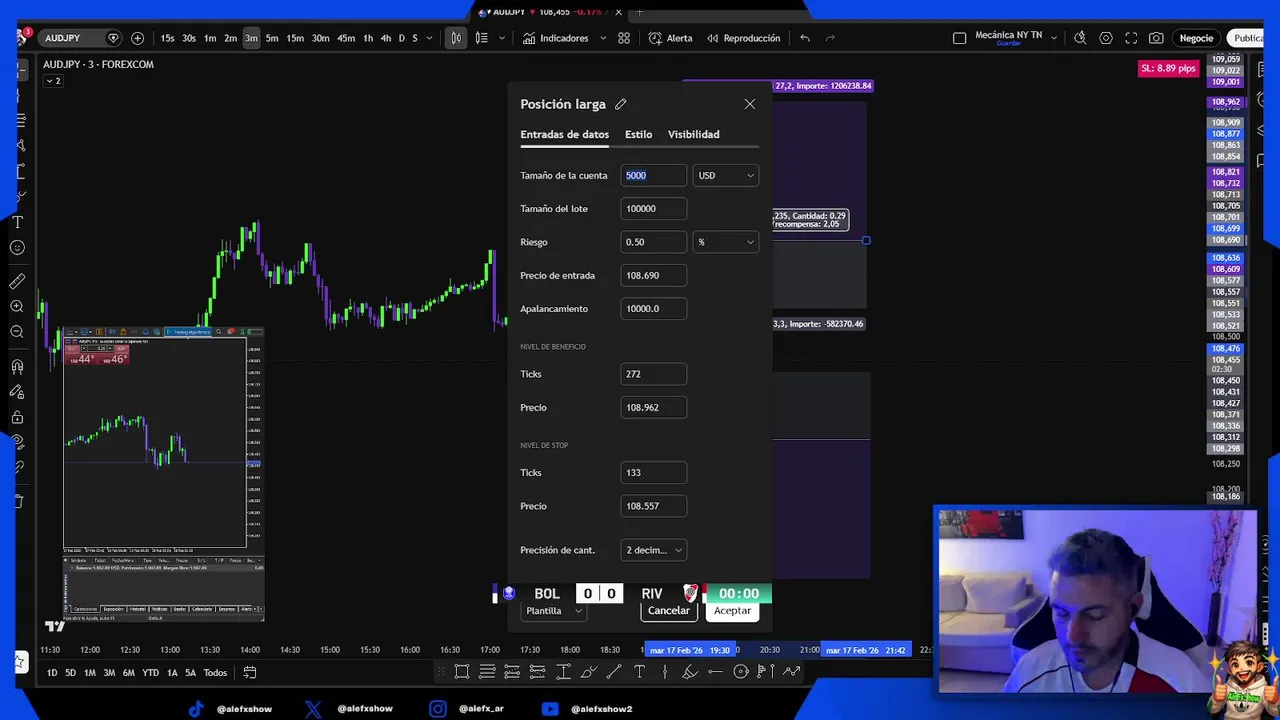Select the 1h timeframe
The height and width of the screenshot is (720, 1280).
tap(368, 38)
